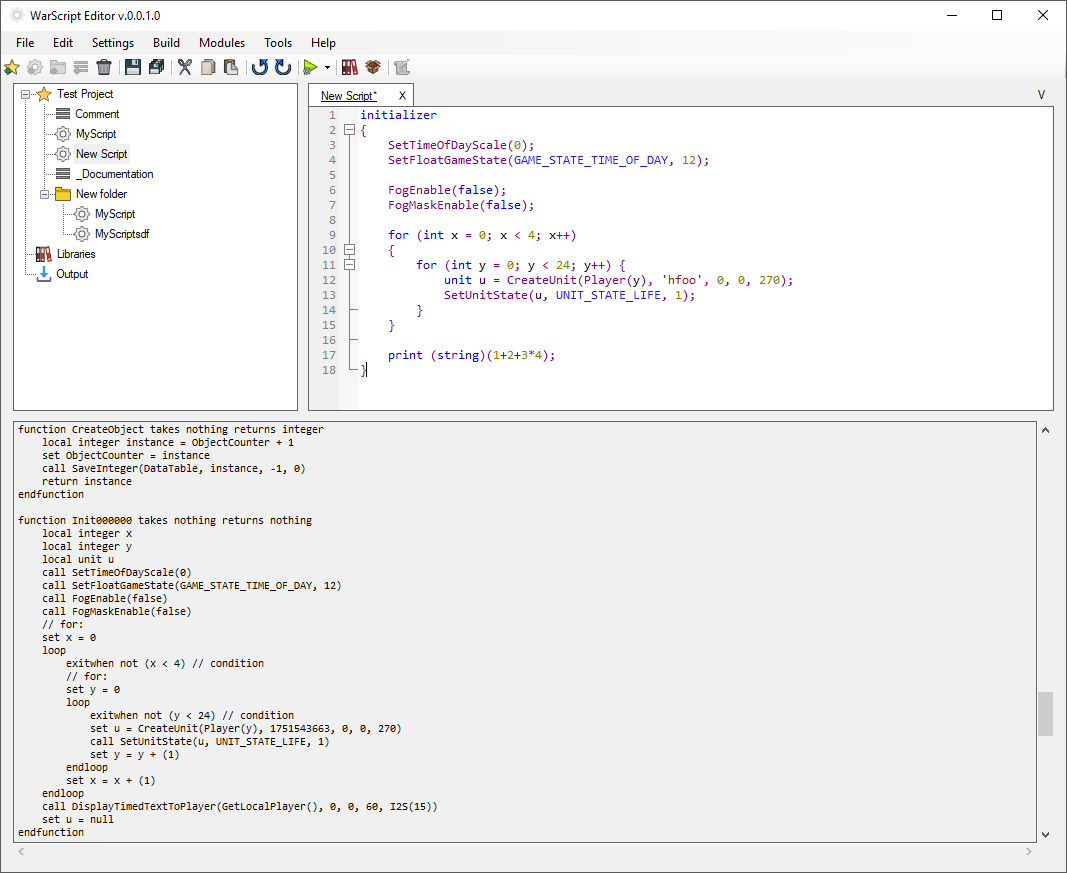Screen dimensions: 1067x873
Task: Open the build options dropdown arrow
Action: (327, 67)
